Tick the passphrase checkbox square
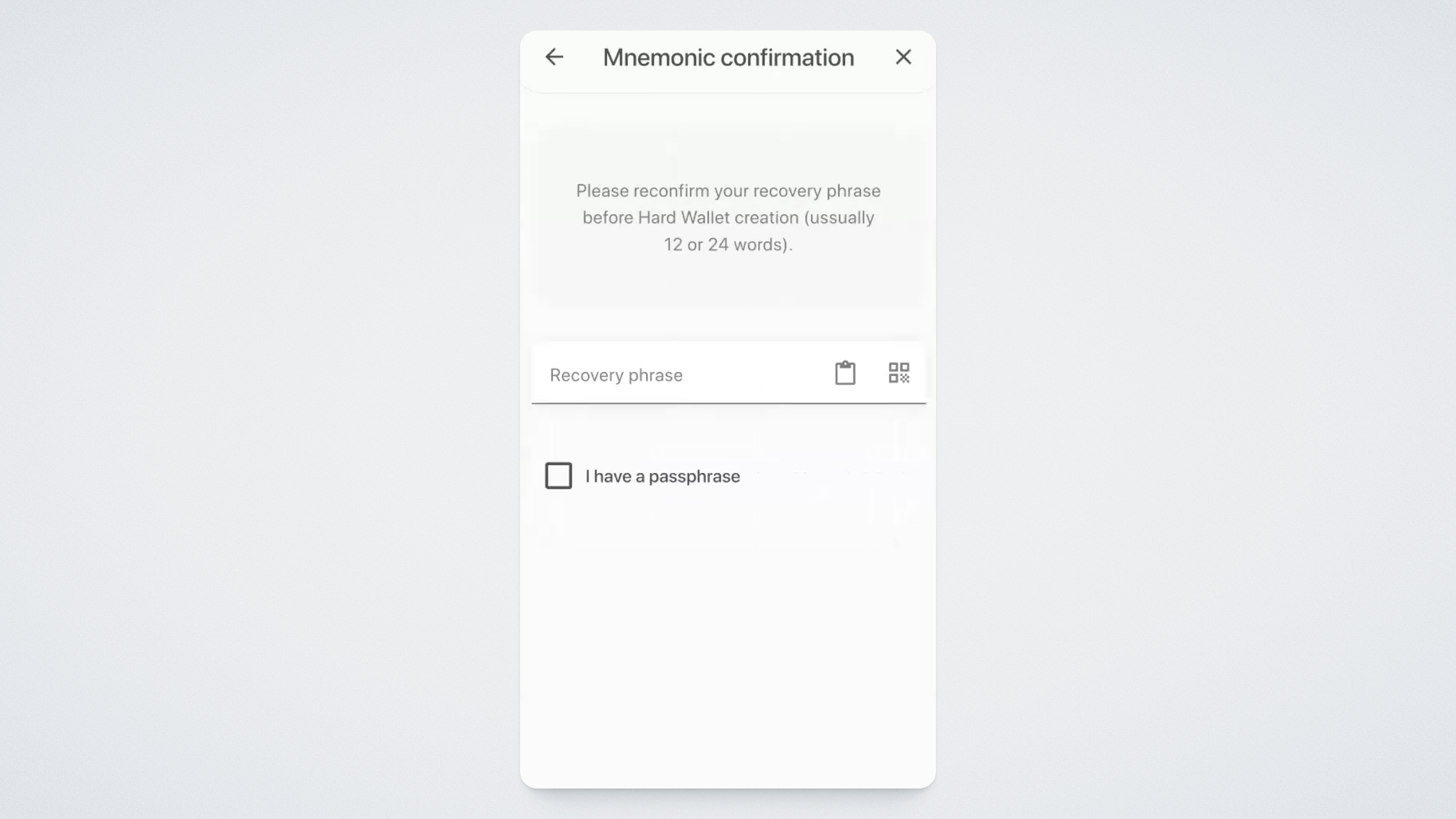 (x=558, y=475)
